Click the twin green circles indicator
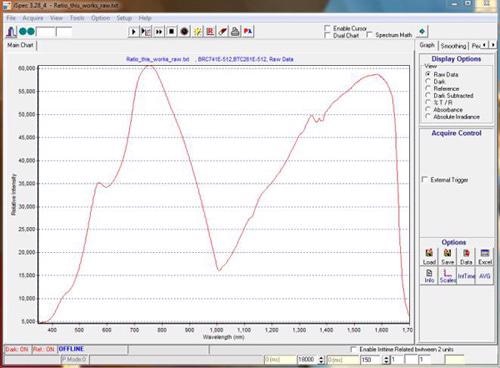This screenshot has height=368, width=500. pyautogui.click(x=27, y=32)
